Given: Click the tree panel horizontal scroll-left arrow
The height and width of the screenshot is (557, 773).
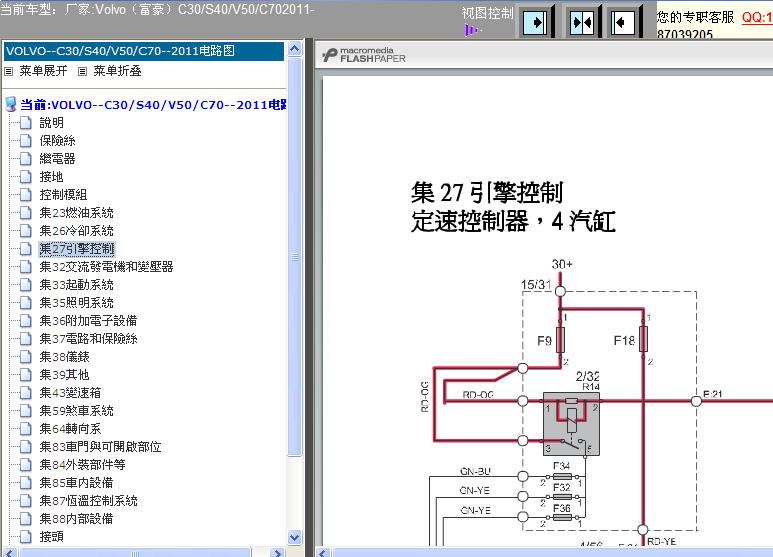Looking at the screenshot, I should (x=9, y=553).
